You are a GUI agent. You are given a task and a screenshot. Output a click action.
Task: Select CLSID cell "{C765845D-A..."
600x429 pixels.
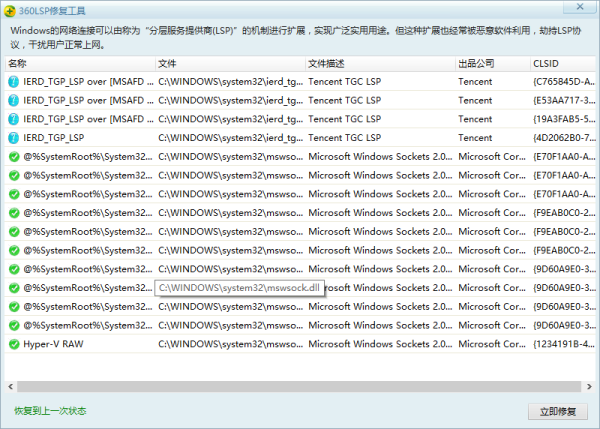coord(564,82)
